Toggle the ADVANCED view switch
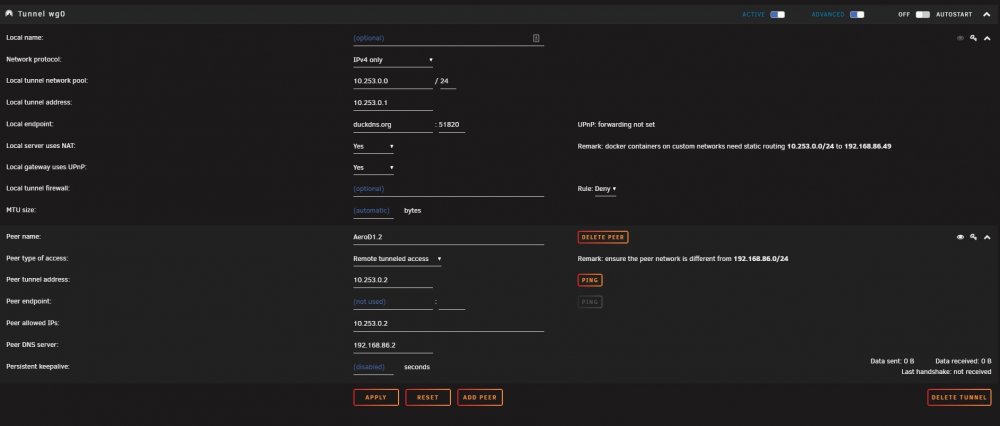 coord(857,15)
